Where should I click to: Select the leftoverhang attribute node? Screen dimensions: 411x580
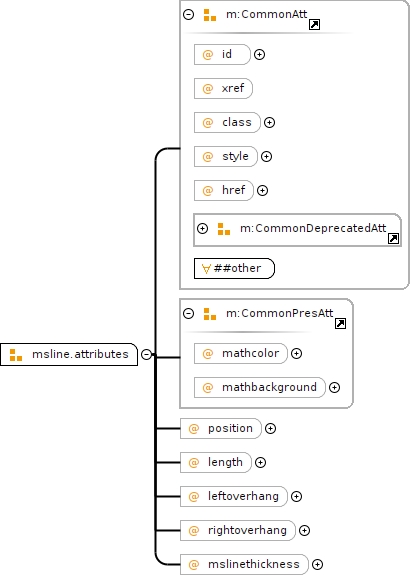[234, 496]
